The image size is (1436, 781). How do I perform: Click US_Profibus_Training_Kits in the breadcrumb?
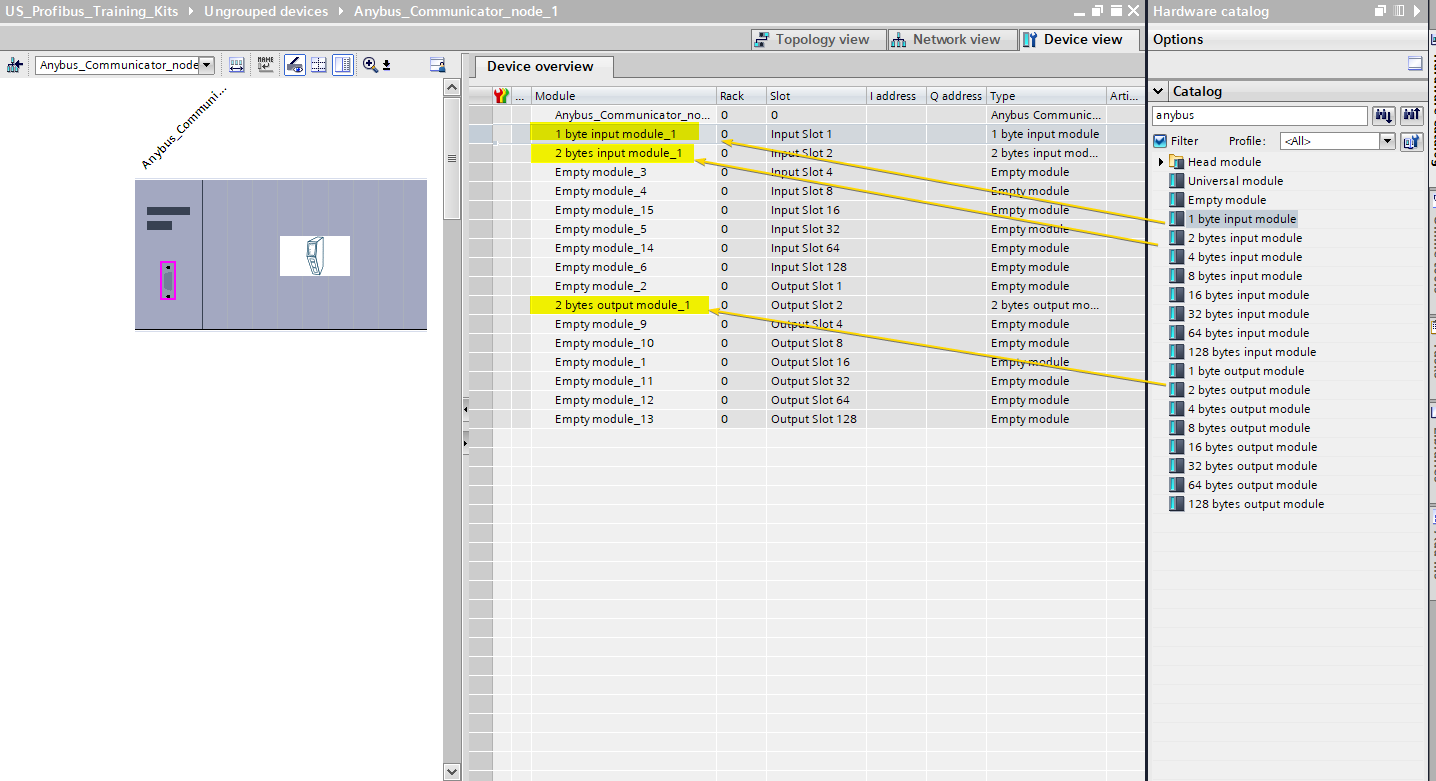pyautogui.click(x=92, y=11)
